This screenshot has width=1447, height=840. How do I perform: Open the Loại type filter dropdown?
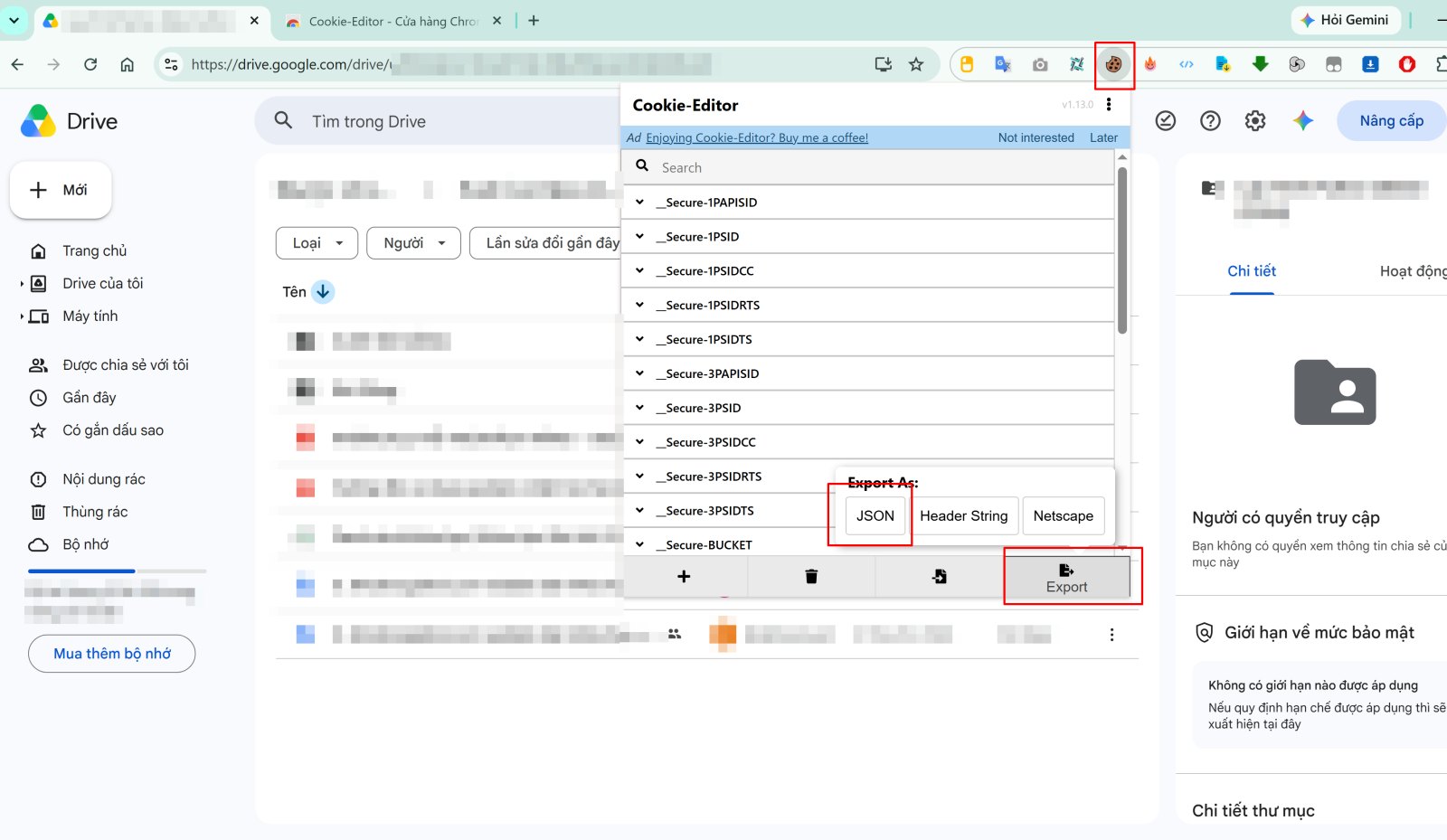click(317, 242)
